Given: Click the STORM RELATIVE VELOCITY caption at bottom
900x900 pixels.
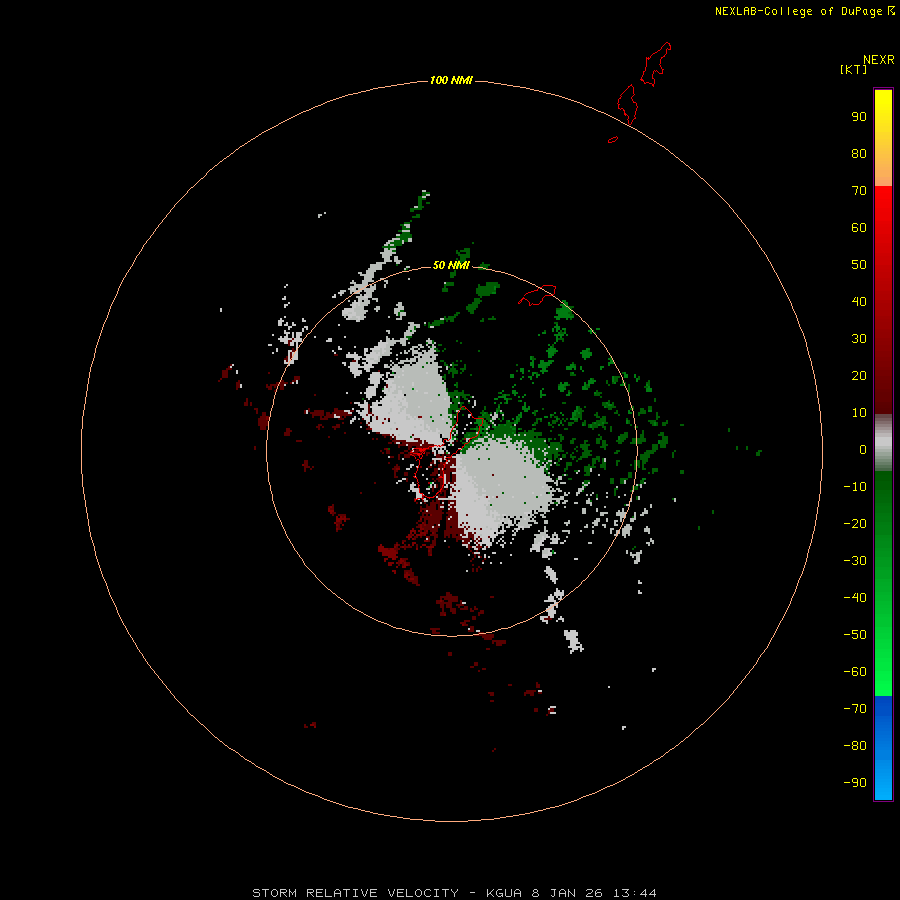Looking at the screenshot, I should 454,893.
